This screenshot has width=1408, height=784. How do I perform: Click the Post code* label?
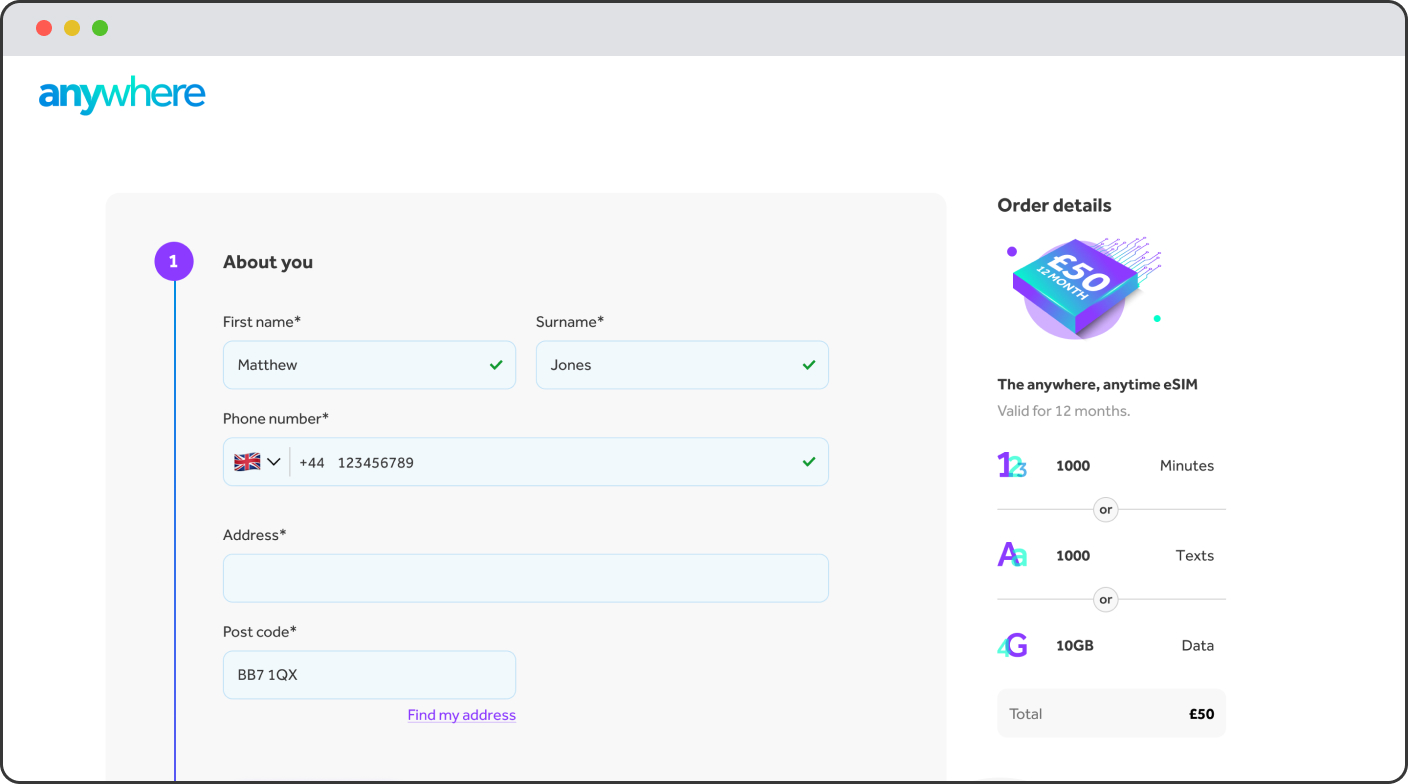[260, 632]
